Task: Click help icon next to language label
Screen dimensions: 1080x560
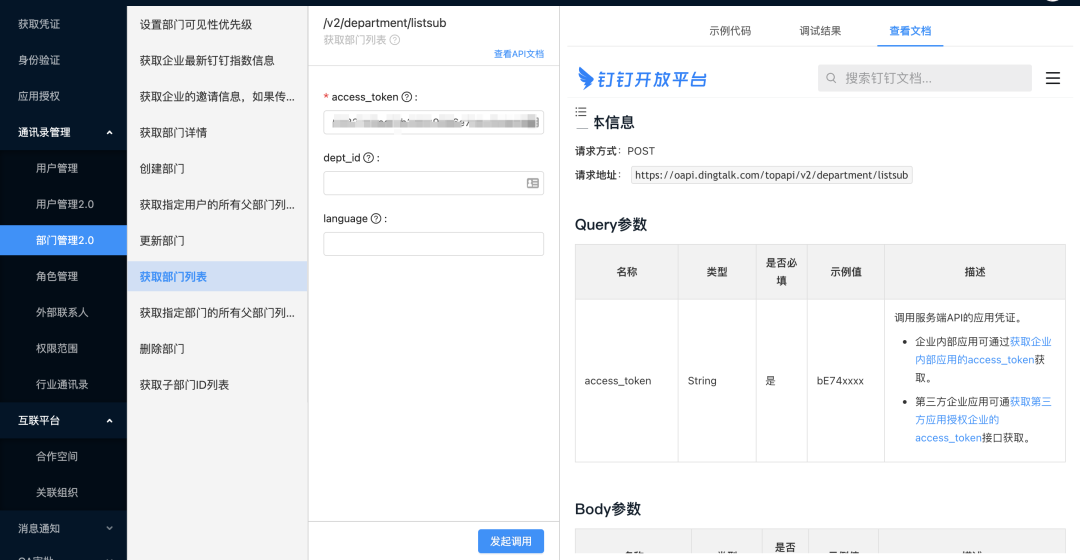Action: coord(376,219)
